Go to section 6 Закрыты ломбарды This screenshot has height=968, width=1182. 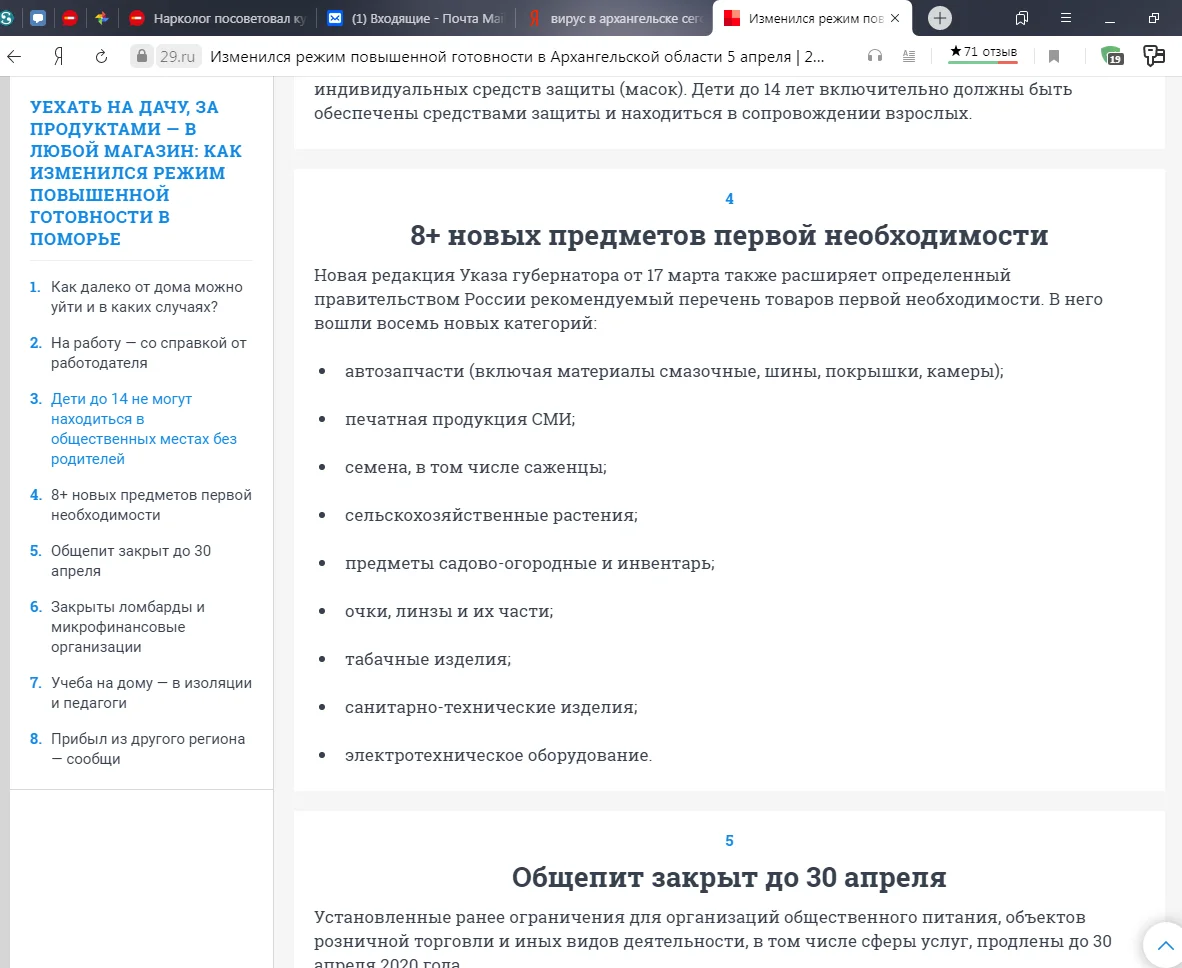[x=127, y=626]
